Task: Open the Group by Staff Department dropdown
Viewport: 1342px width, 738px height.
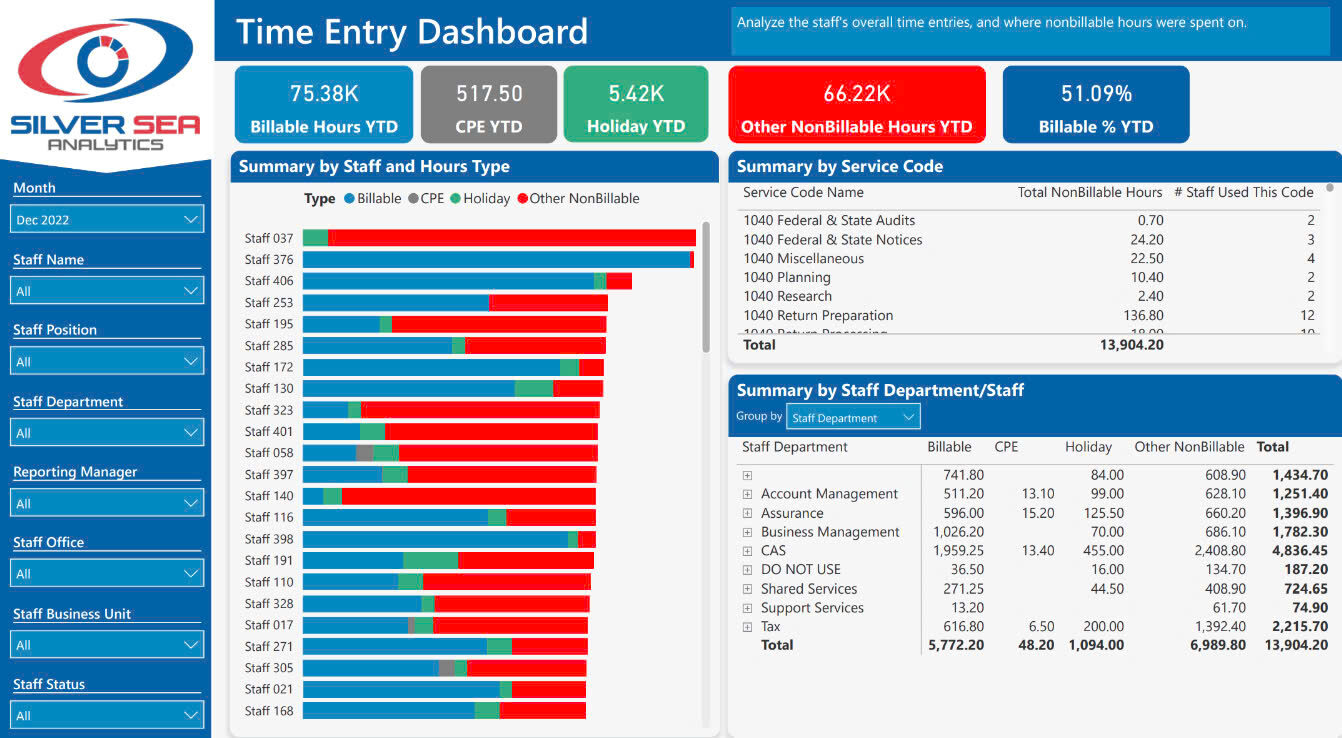Action: point(853,418)
